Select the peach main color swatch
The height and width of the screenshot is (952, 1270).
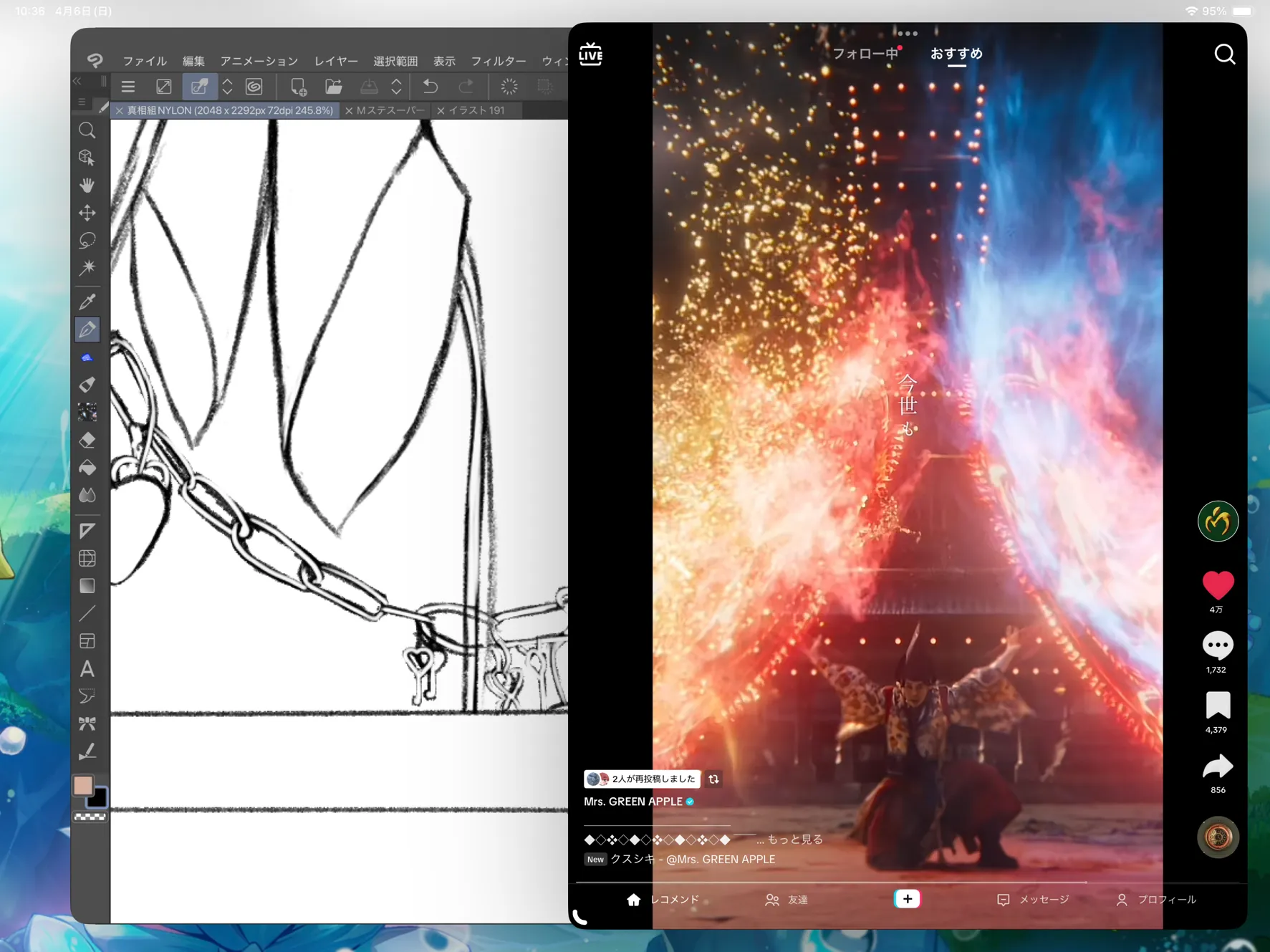point(83,786)
